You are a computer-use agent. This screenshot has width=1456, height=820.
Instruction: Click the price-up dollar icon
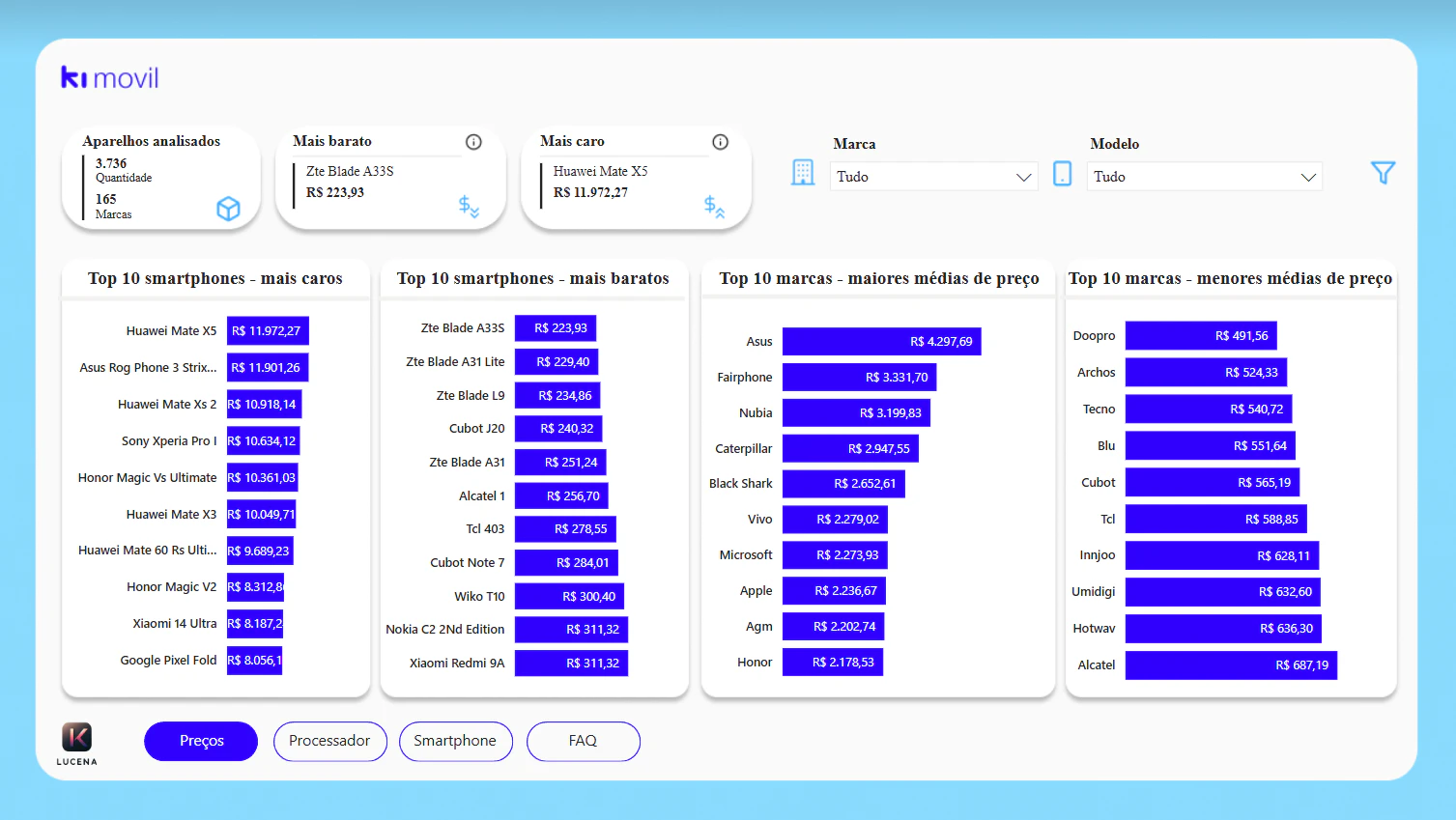pyautogui.click(x=715, y=206)
